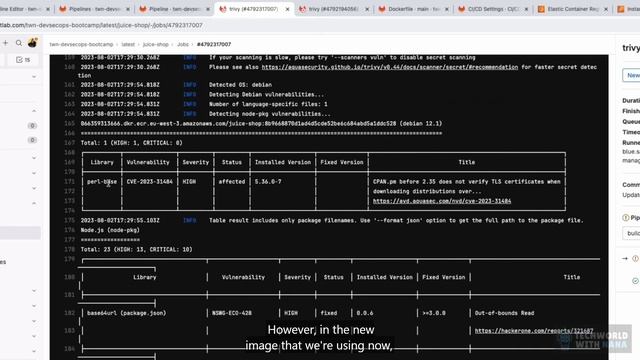Image resolution: width=640 pixels, height=360 pixels.
Task: Open the to-do list counter showing 15
Action: tap(23, 60)
